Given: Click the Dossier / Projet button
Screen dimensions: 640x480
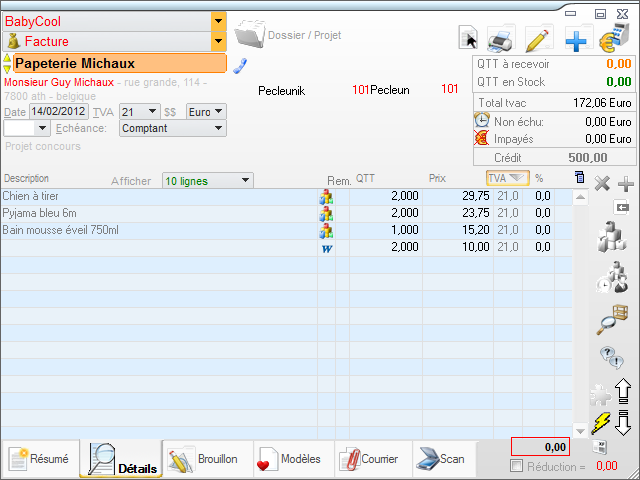Looking at the screenshot, I should pos(288,35).
